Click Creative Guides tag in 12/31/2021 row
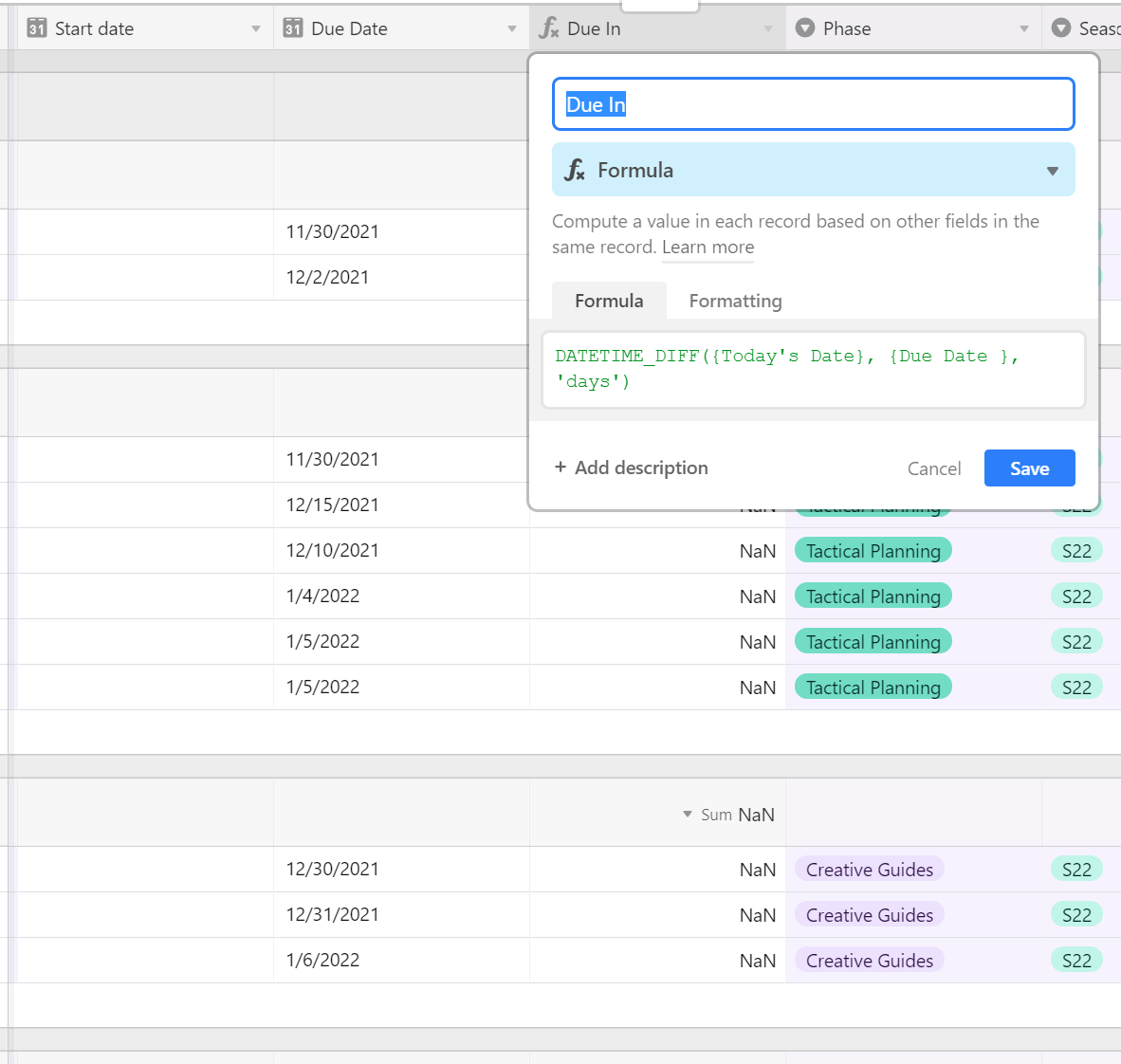1121x1064 pixels. pos(870,915)
